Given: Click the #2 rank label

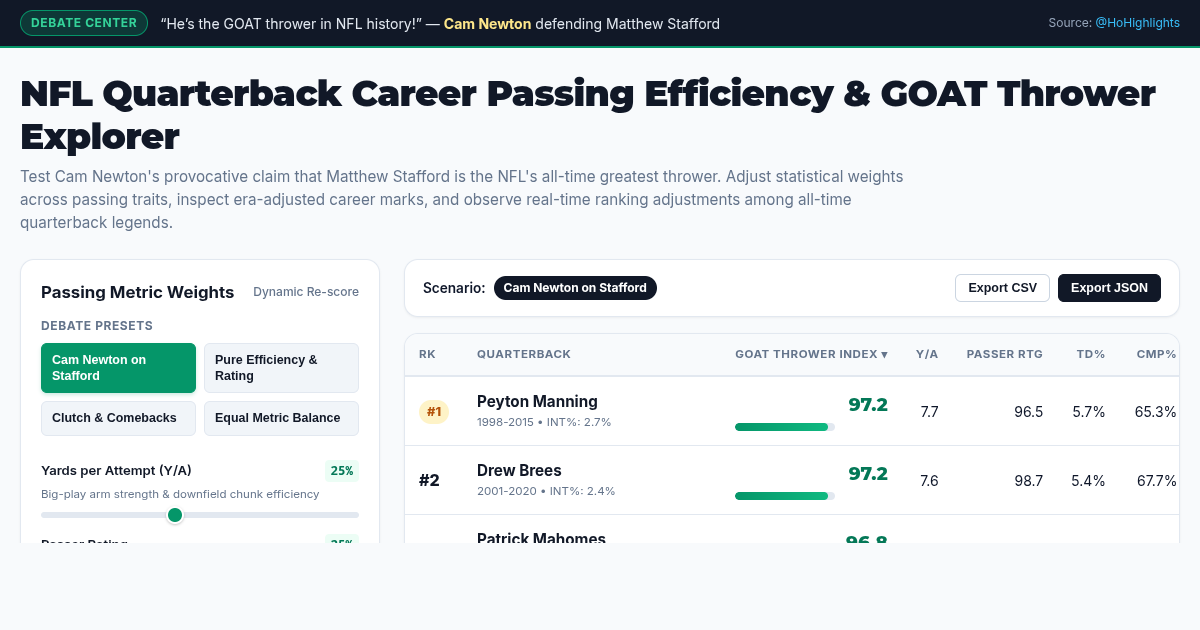Looking at the screenshot, I should [x=429, y=480].
